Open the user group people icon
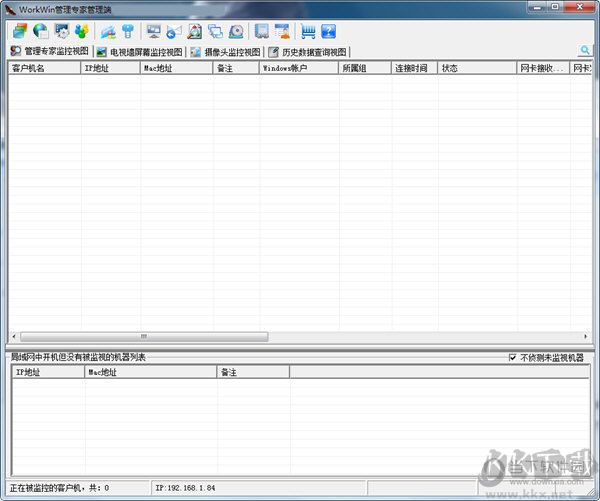Image resolution: width=600 pixels, height=501 pixels. click(82, 31)
